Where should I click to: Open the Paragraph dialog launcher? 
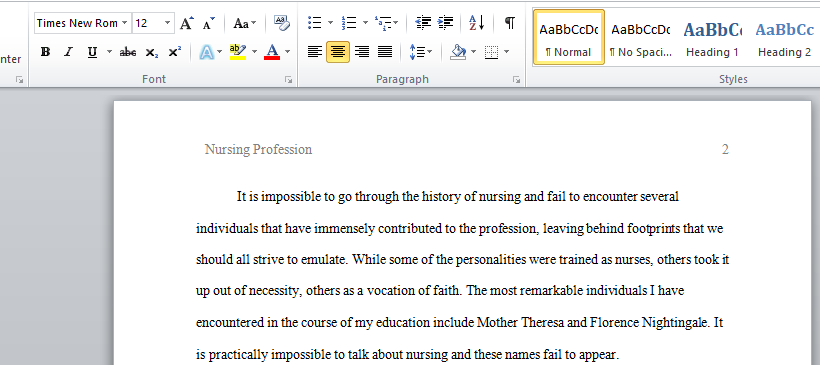point(517,79)
